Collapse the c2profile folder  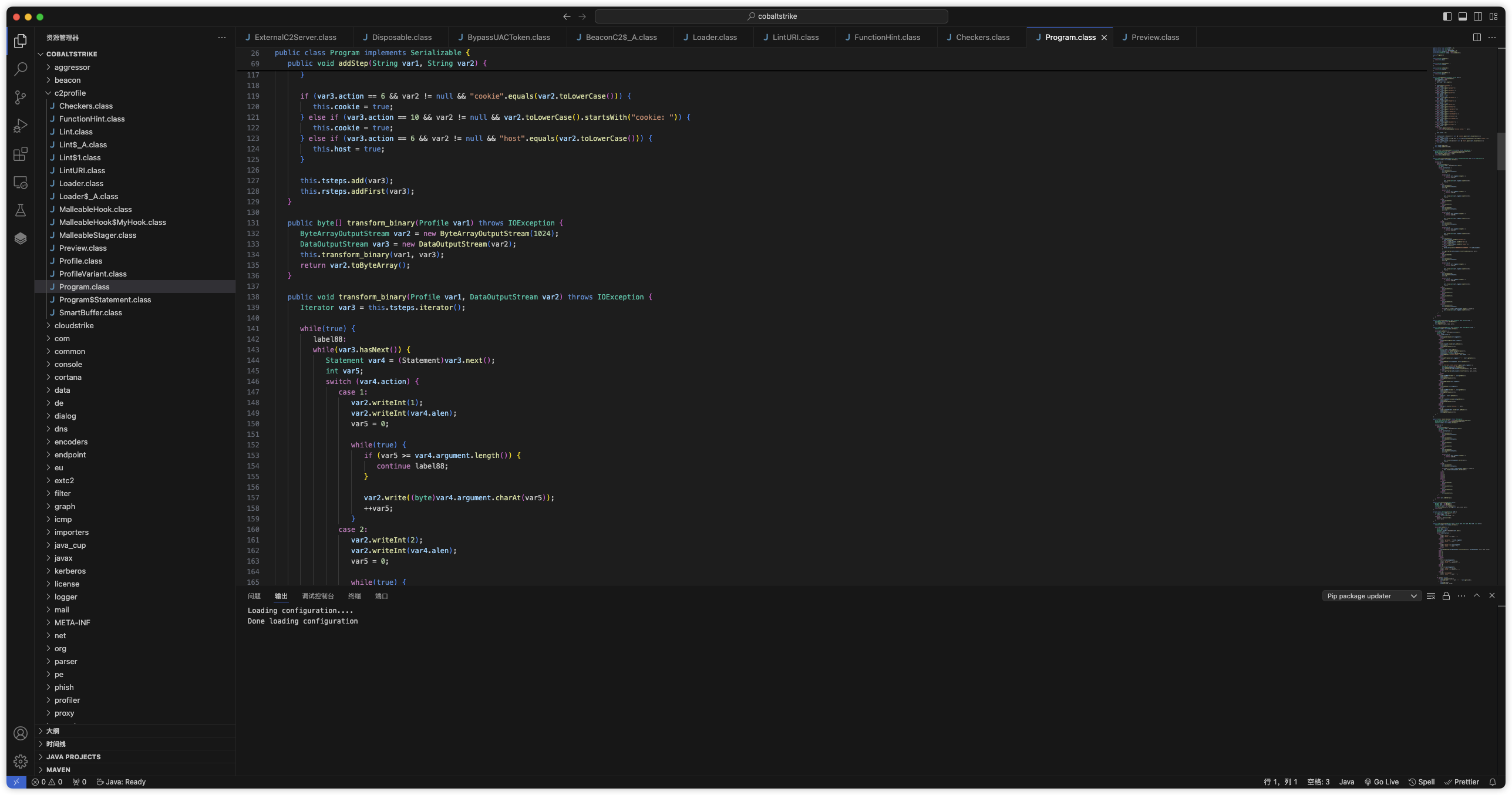coord(70,93)
